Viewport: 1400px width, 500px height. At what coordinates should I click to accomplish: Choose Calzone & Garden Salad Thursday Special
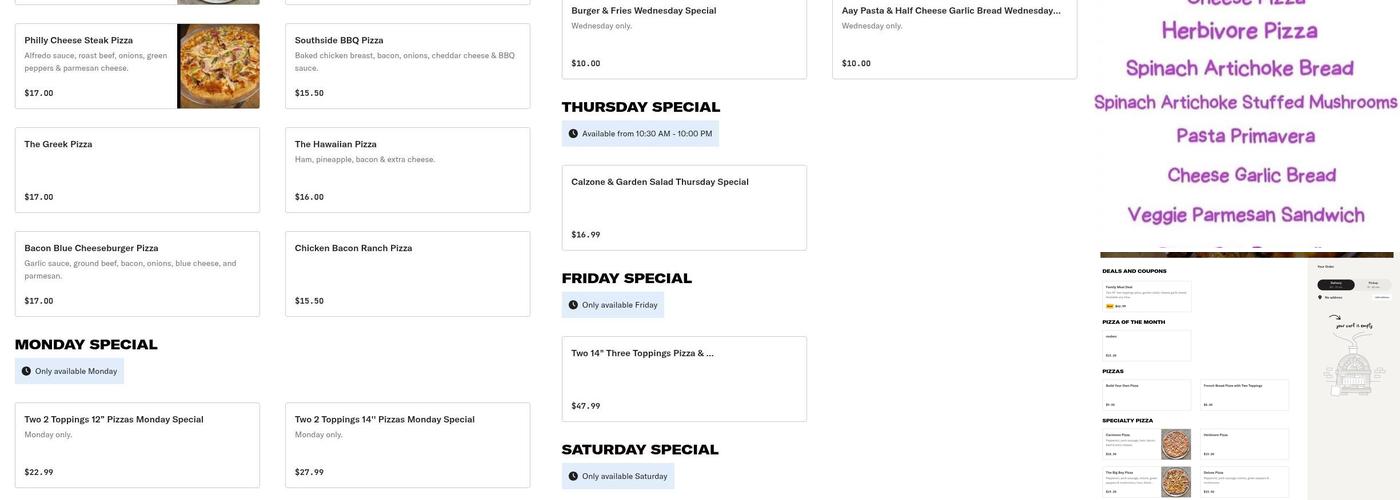point(684,207)
